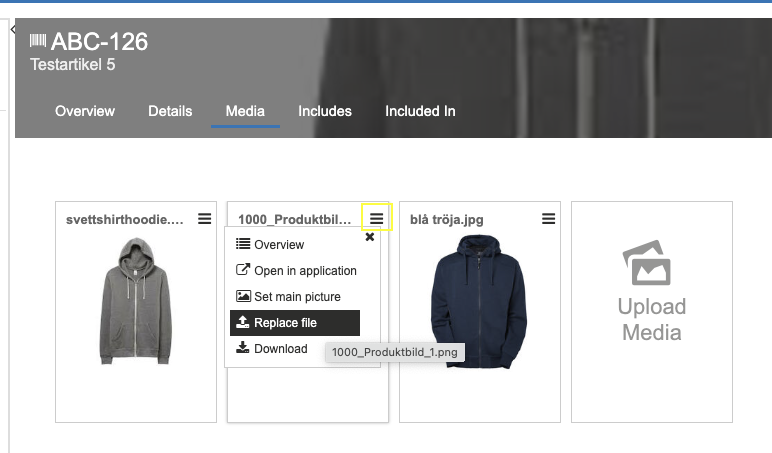Click the Replace file upload icon
Image resolution: width=772 pixels, height=453 pixels.
(243, 322)
